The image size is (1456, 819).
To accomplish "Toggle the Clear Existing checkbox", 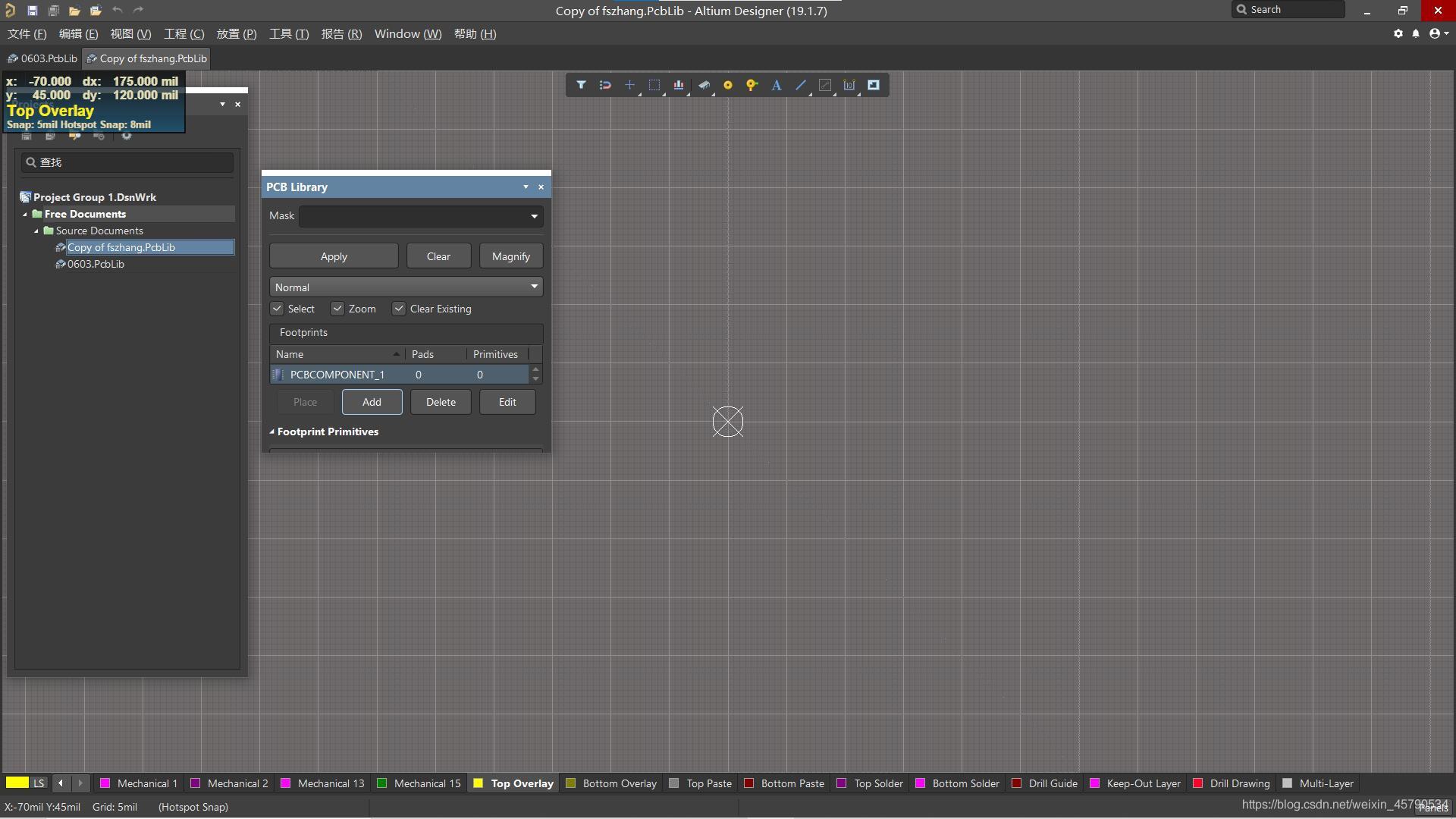I will click(399, 309).
